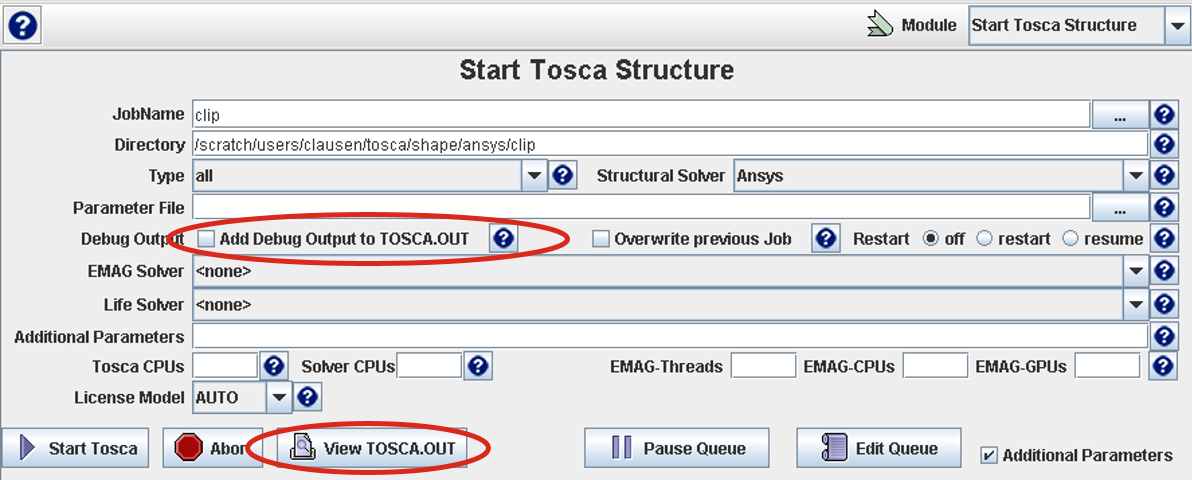Open help for Overwrite previous Job
The image size is (1192, 480).
[825, 239]
